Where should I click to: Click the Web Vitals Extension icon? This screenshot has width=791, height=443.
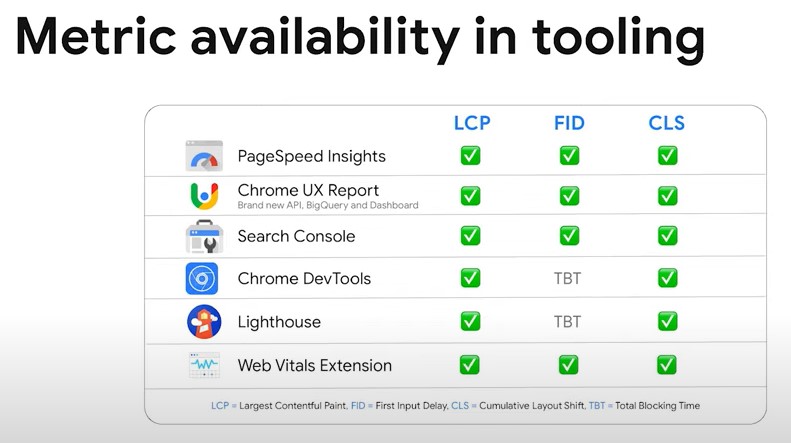(203, 365)
